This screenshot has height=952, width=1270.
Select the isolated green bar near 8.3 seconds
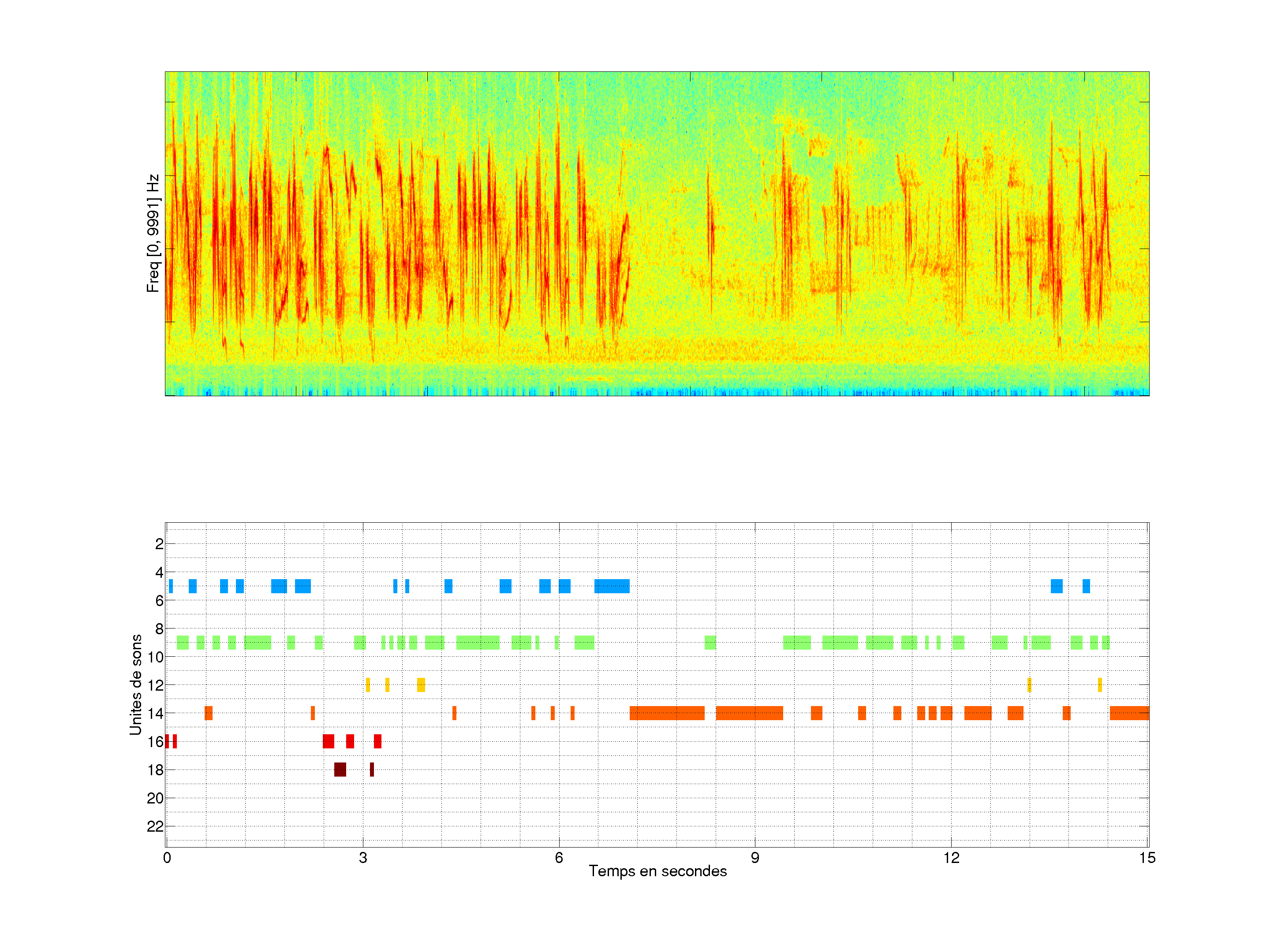(710, 642)
